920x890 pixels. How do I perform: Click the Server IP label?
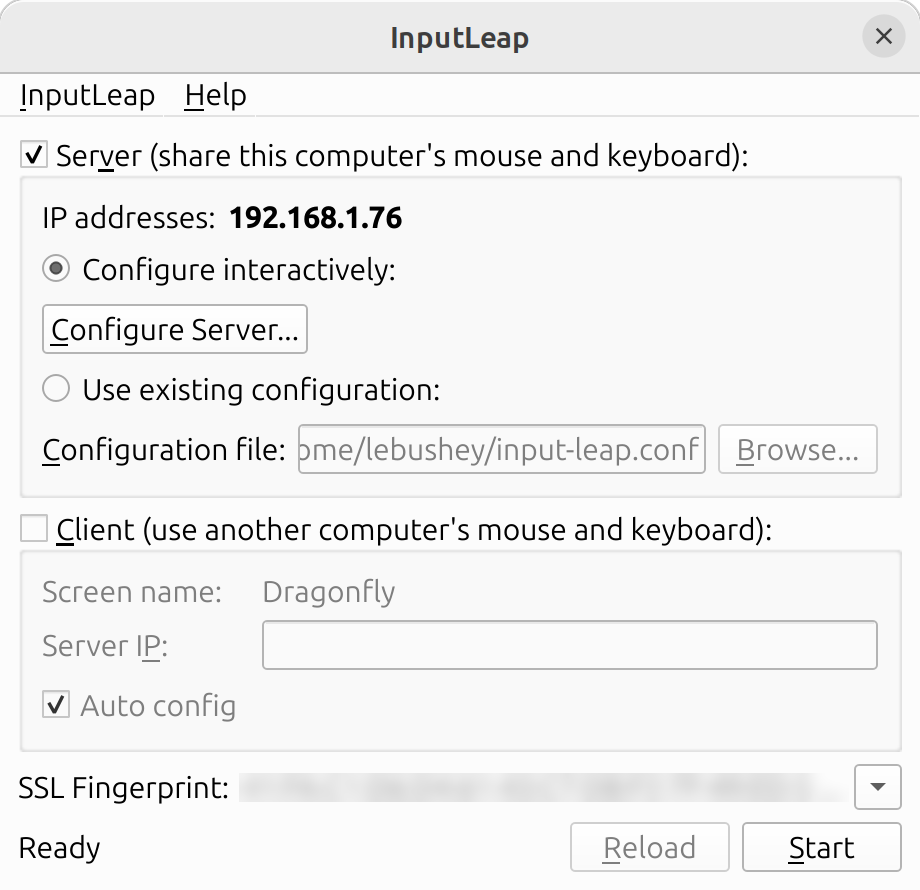point(105,646)
